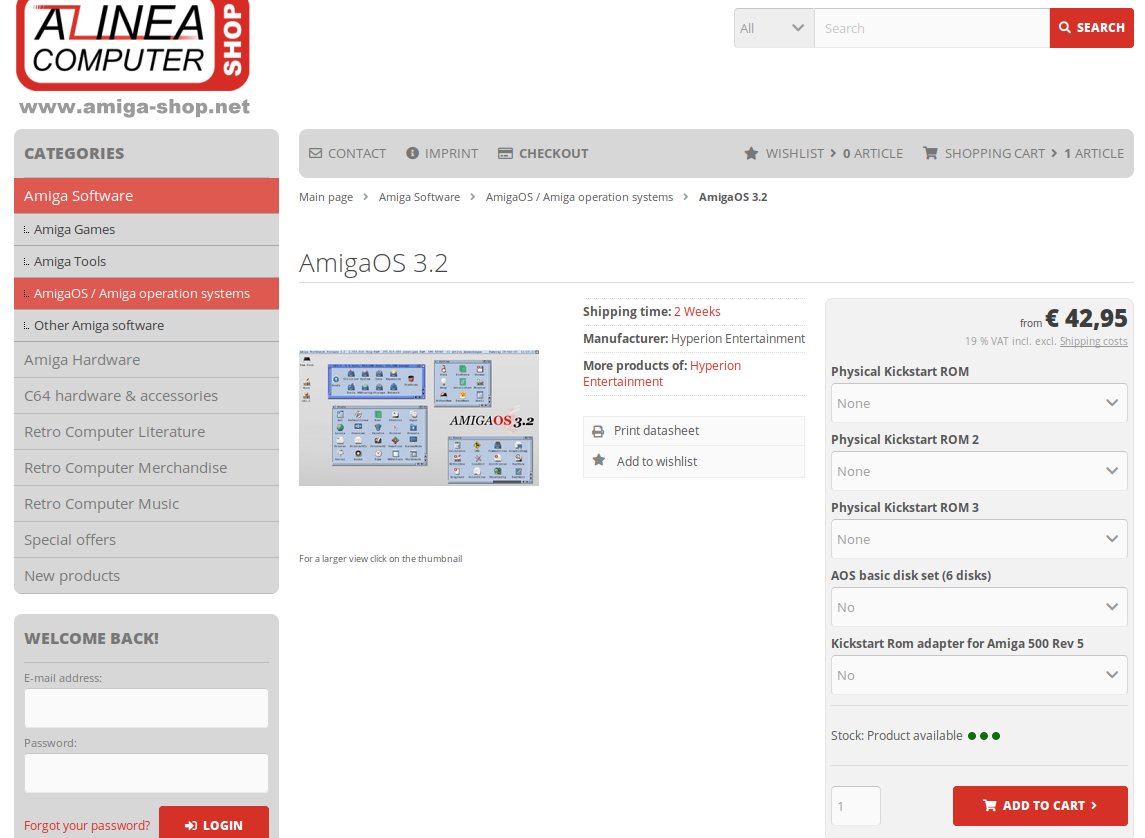The image size is (1145, 838).
Task: Focus the Search text field
Action: pos(932,28)
